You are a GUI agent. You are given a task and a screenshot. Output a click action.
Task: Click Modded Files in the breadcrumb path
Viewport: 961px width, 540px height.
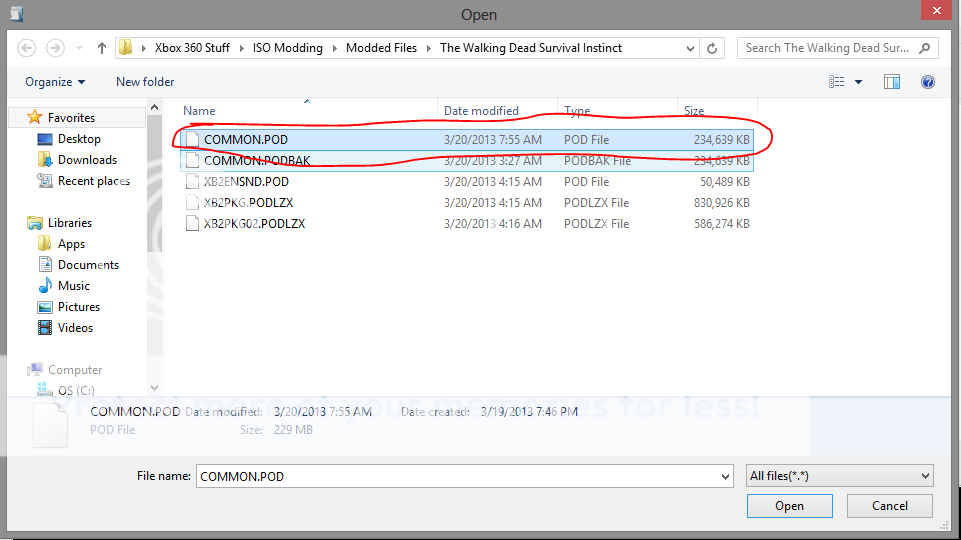(382, 48)
